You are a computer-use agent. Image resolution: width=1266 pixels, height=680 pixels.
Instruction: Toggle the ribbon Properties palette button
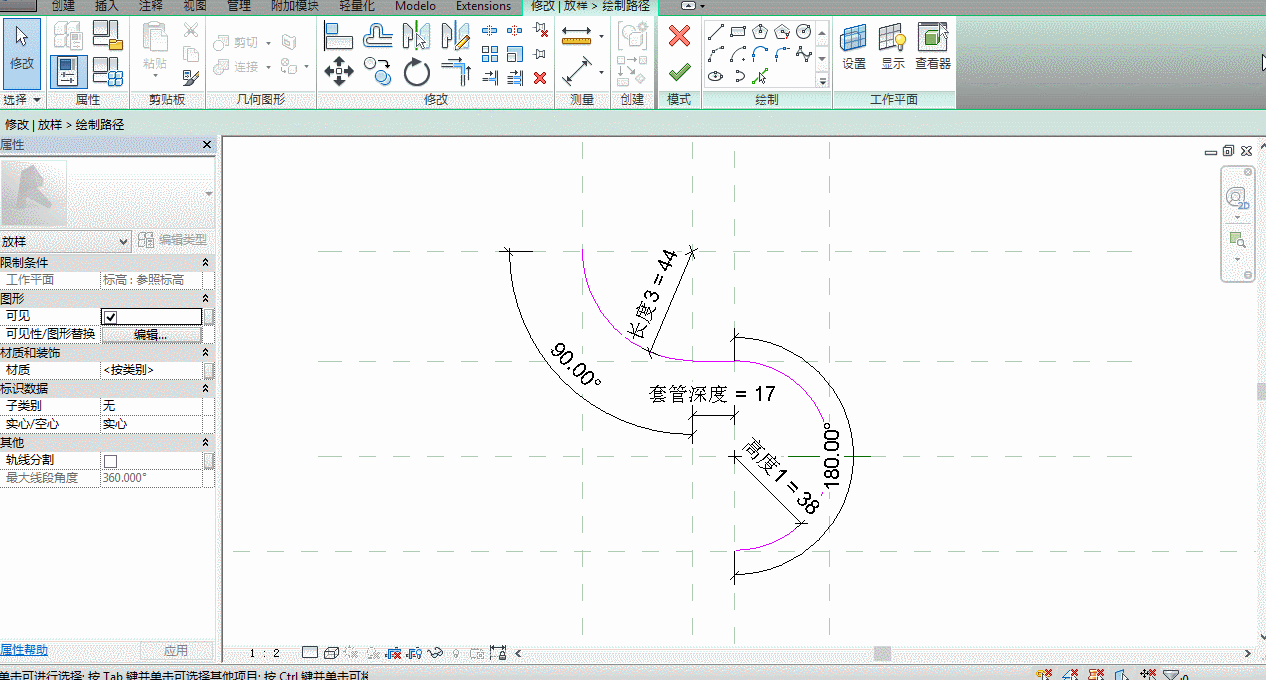pyautogui.click(x=68, y=72)
